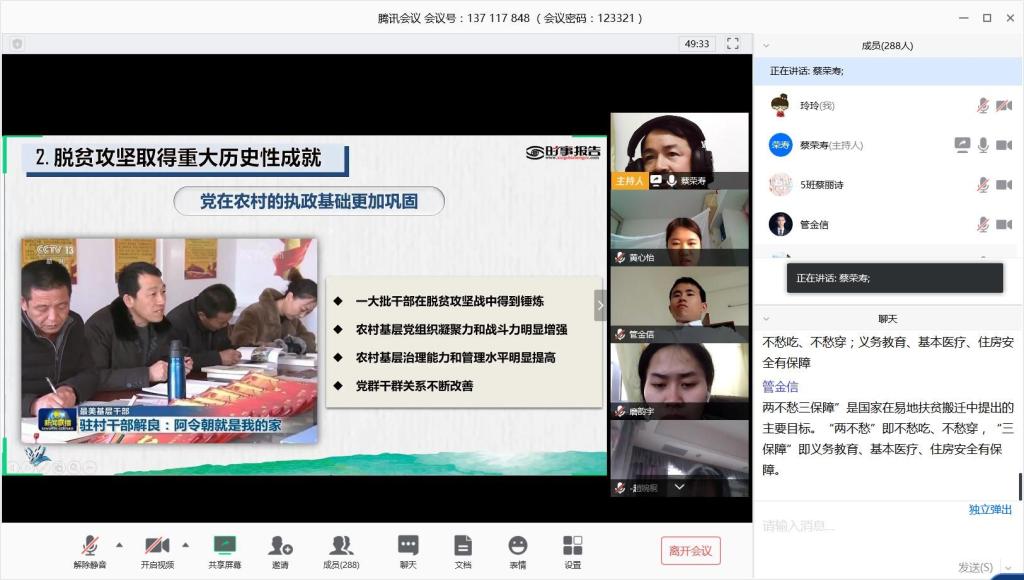Viewport: 1024px width, 580px height.
Task: Click screen share icon of 蔡荣寿
Action: (x=962, y=145)
